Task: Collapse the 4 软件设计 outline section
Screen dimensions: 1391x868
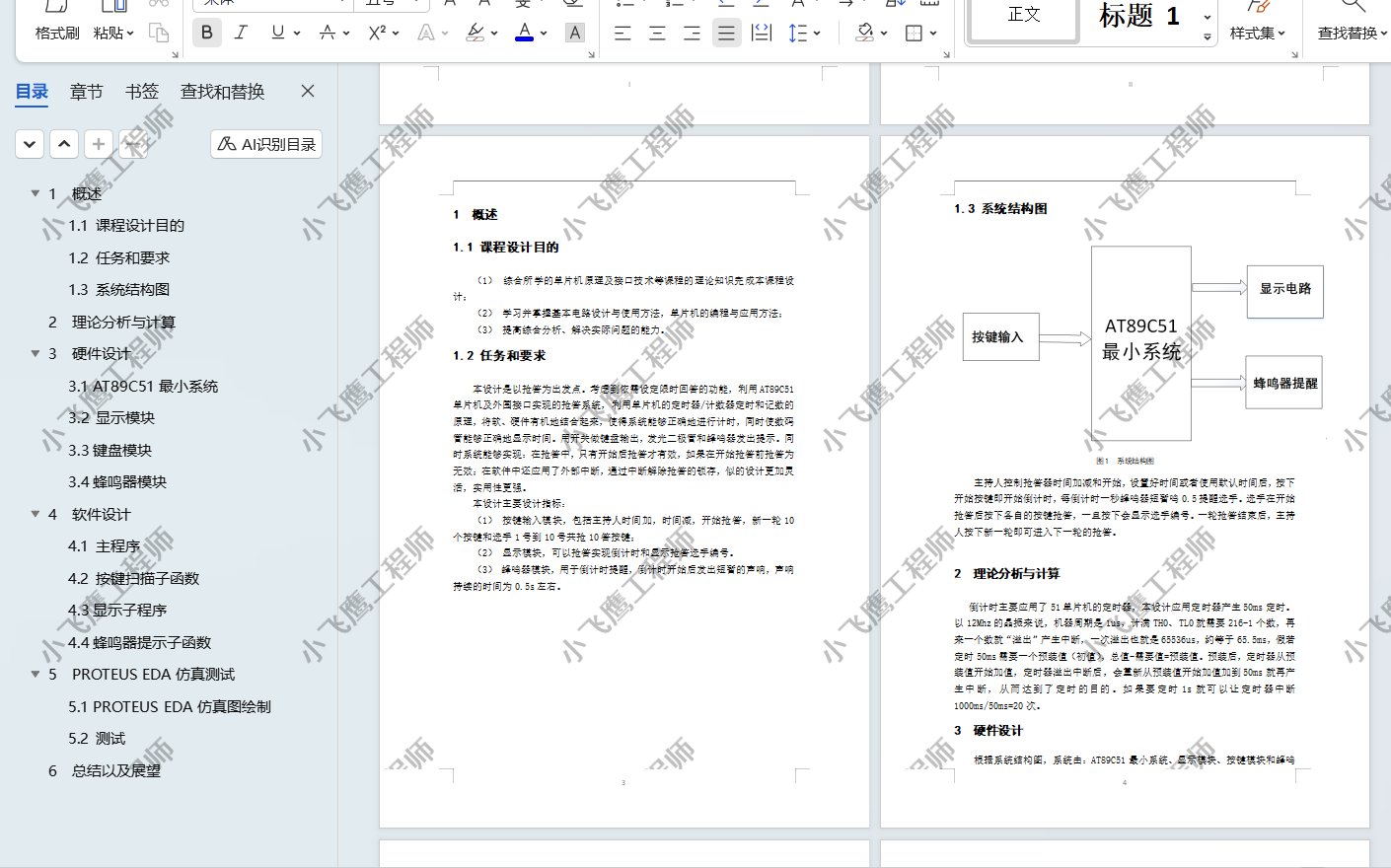Action: pyautogui.click(x=36, y=514)
